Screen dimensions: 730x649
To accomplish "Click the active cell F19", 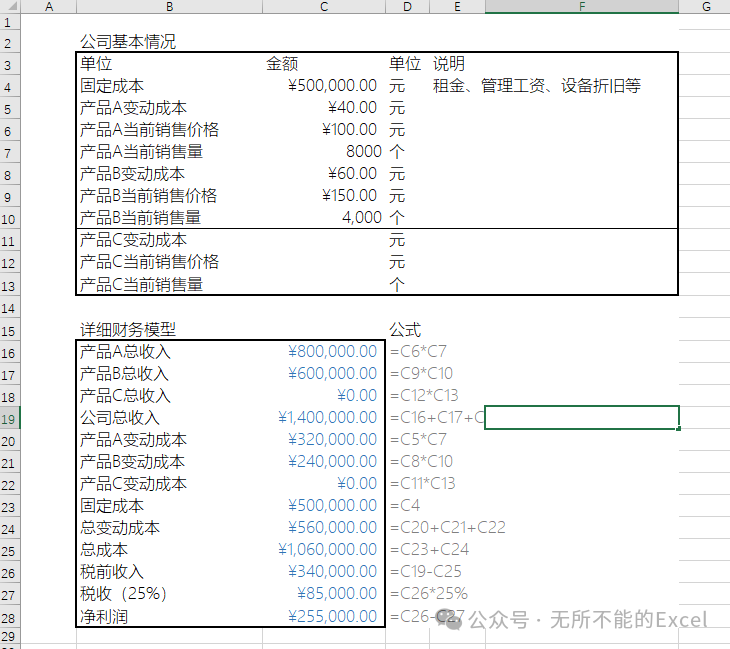I will [x=582, y=418].
